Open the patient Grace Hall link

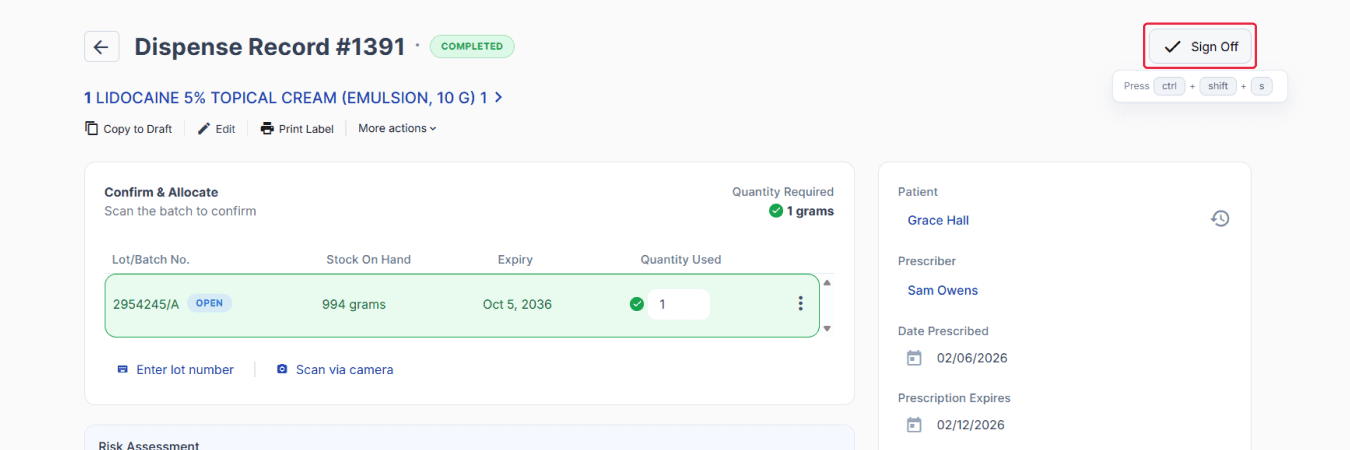click(938, 220)
